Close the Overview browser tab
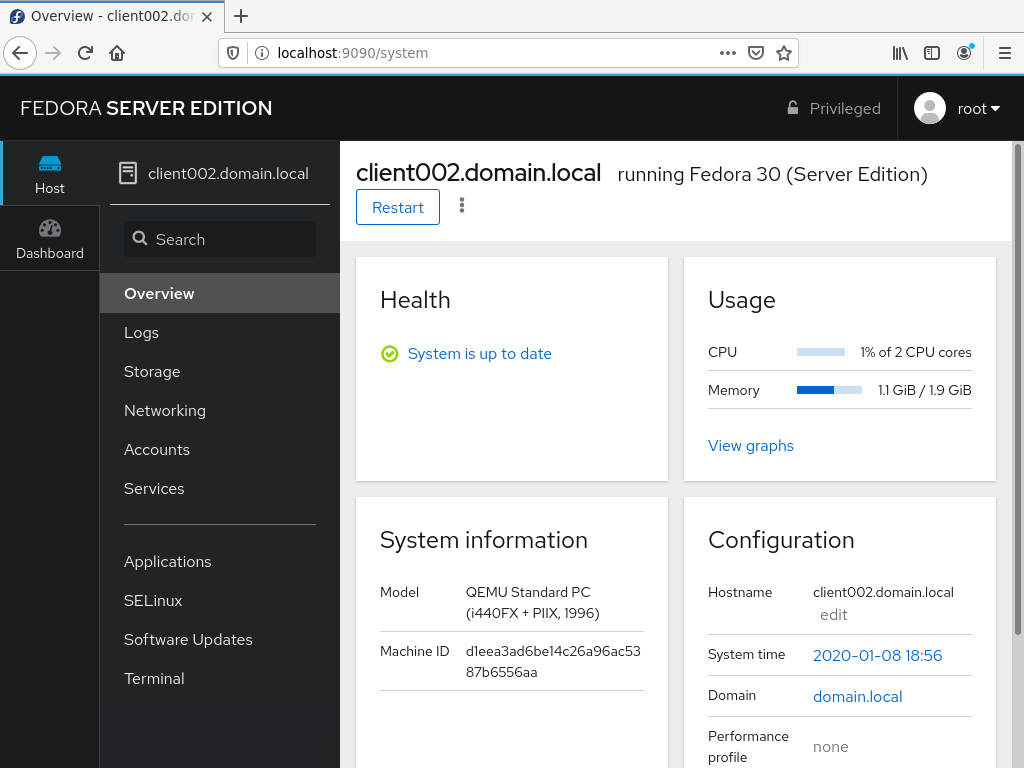This screenshot has height=768, width=1024. [x=207, y=17]
